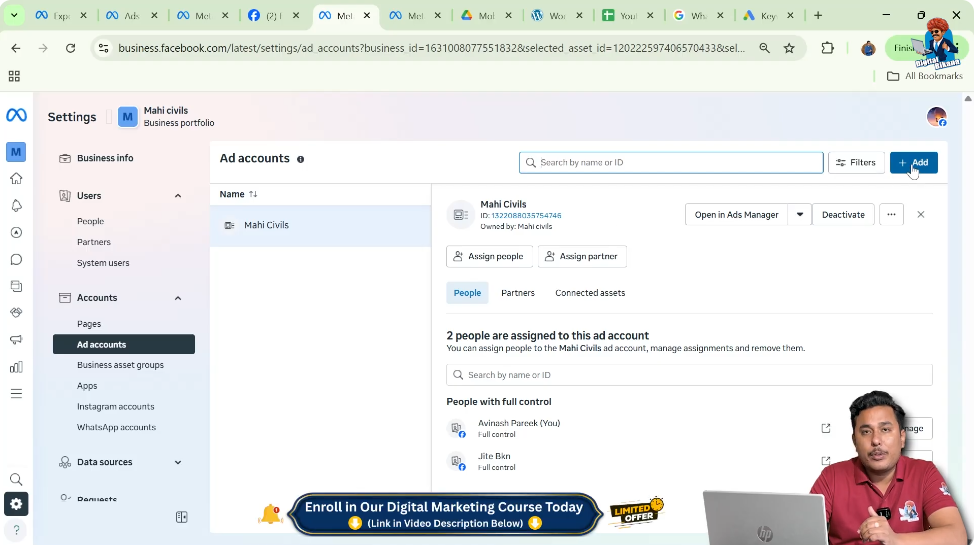The image size is (976, 545).
Task: Open notifications bell in left rail
Action: click(16, 206)
